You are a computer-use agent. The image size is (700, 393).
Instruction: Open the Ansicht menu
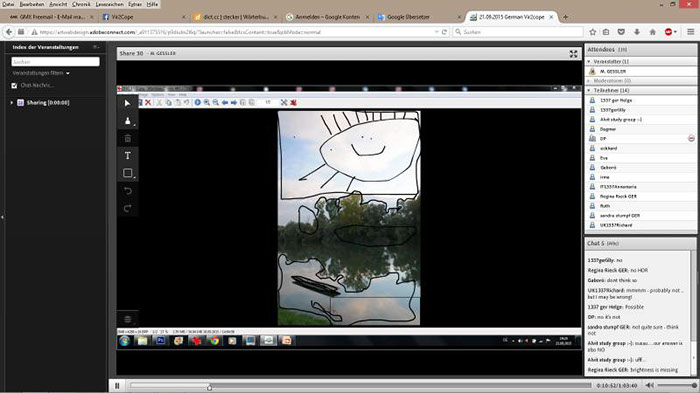click(x=58, y=4)
